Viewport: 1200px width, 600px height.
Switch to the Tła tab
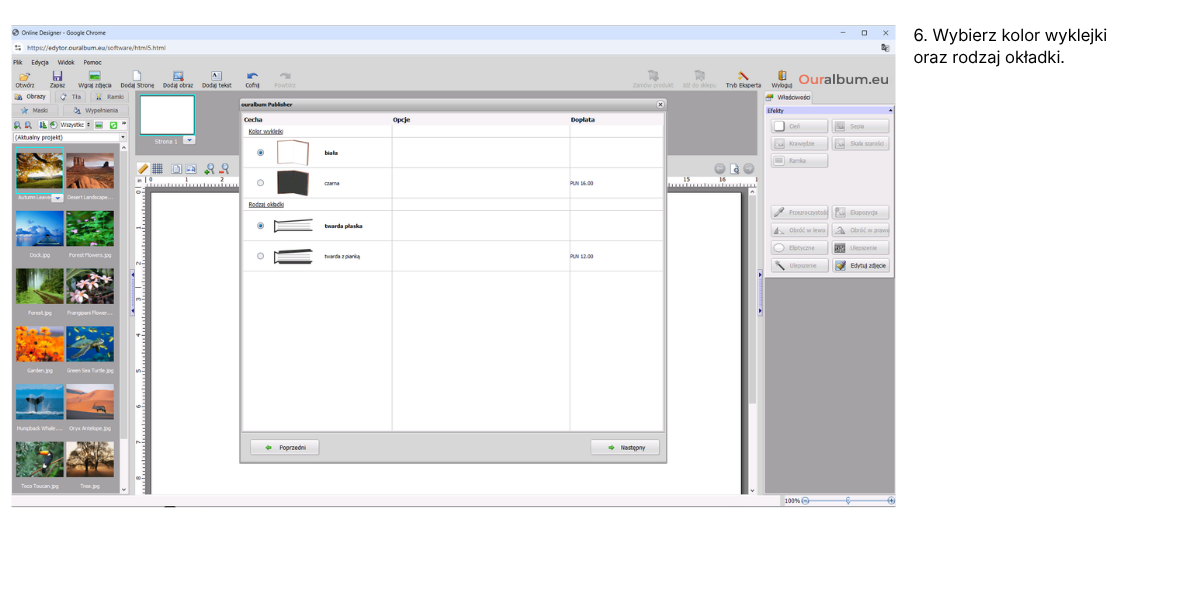click(71, 97)
